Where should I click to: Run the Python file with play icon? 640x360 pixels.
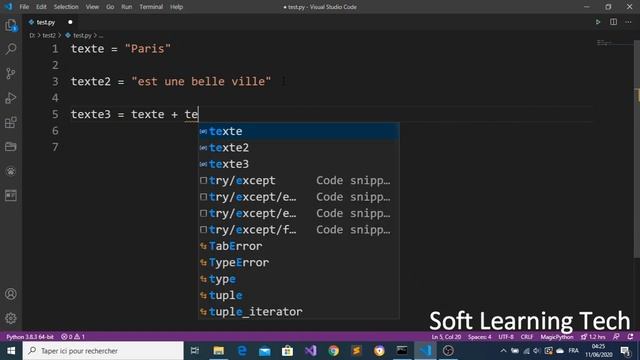598,22
